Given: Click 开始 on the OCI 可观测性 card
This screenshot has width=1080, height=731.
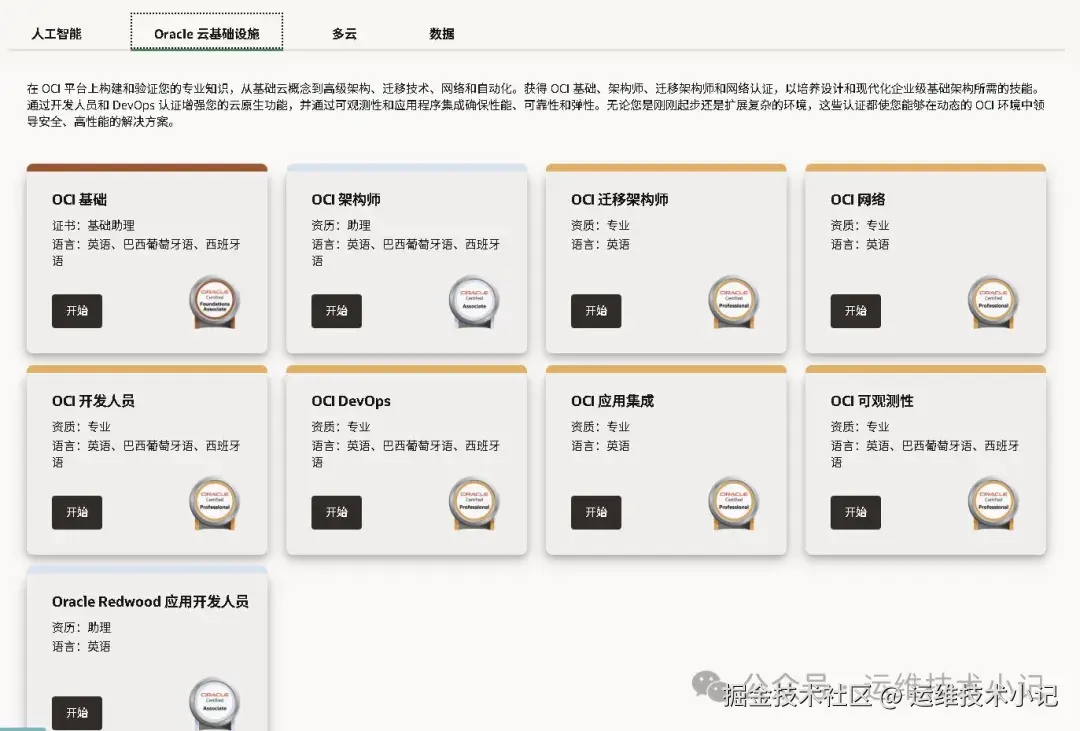Looking at the screenshot, I should pyautogui.click(x=855, y=512).
